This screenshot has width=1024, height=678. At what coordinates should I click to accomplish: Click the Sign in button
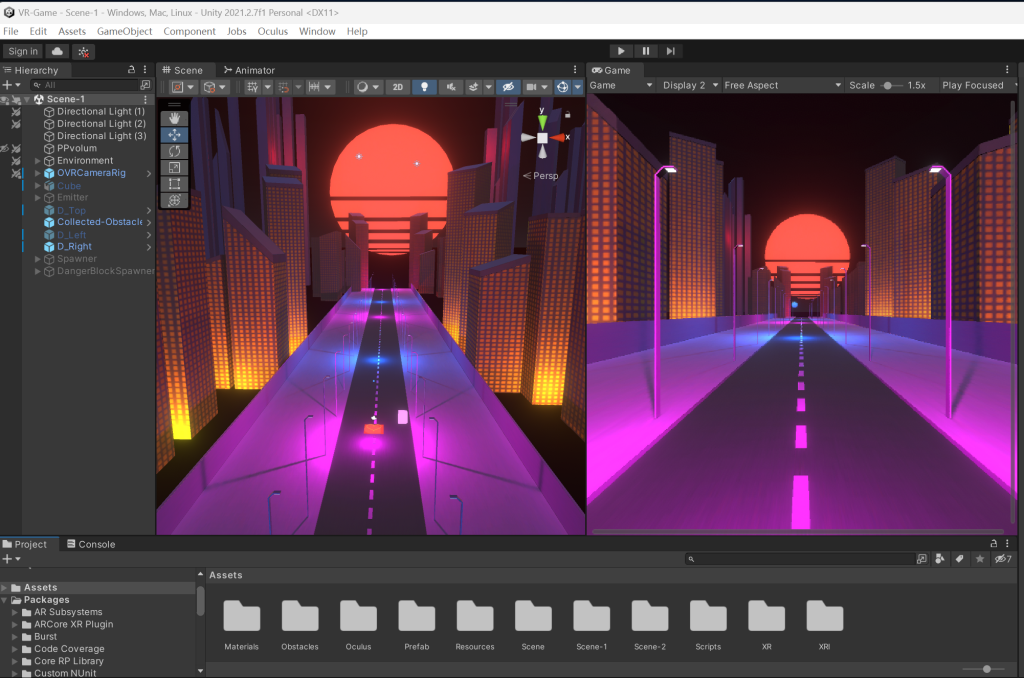click(x=22, y=51)
